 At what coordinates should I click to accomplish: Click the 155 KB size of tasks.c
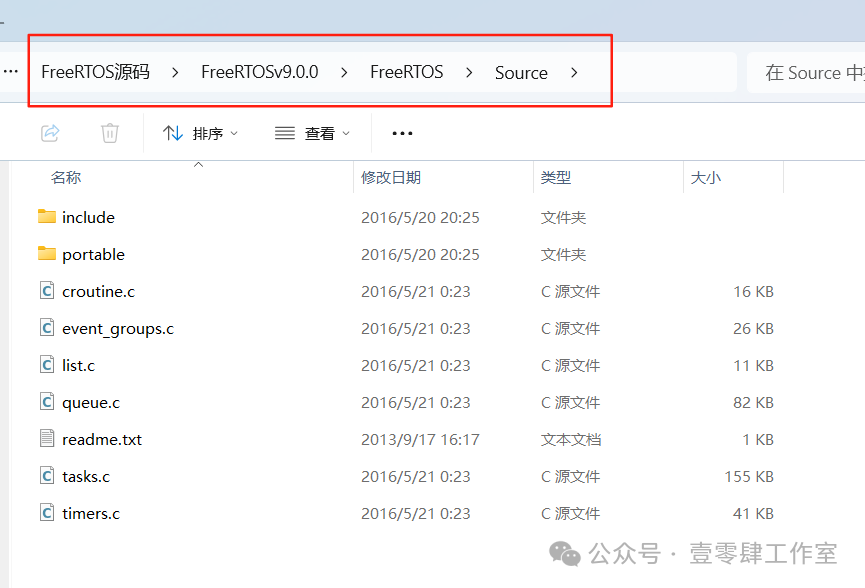coord(749,477)
